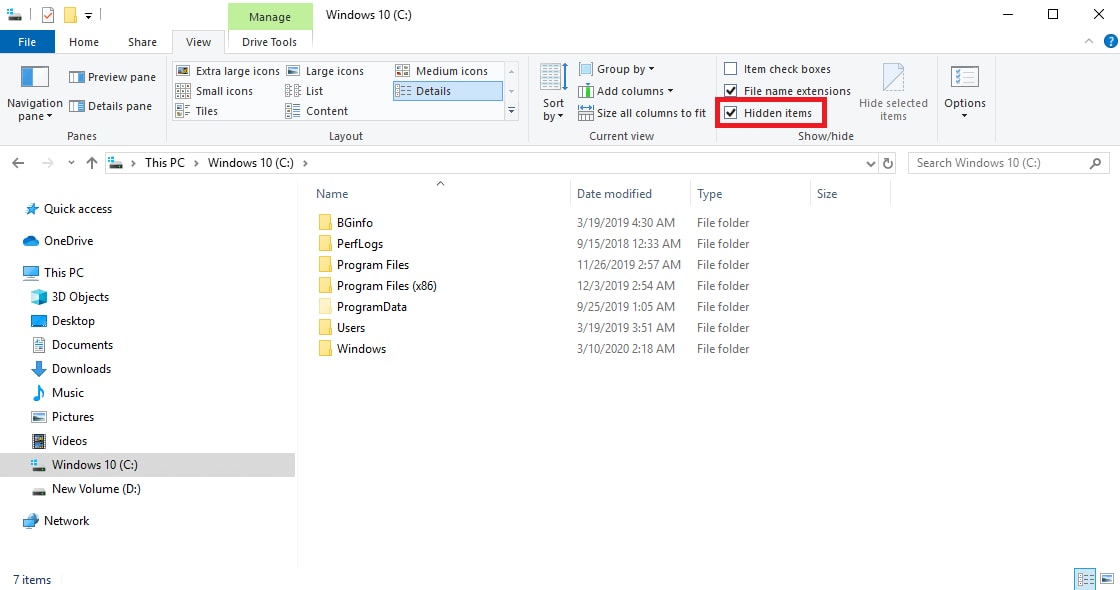Toggle the Preview pane
The image size is (1120, 590).
tap(111, 77)
